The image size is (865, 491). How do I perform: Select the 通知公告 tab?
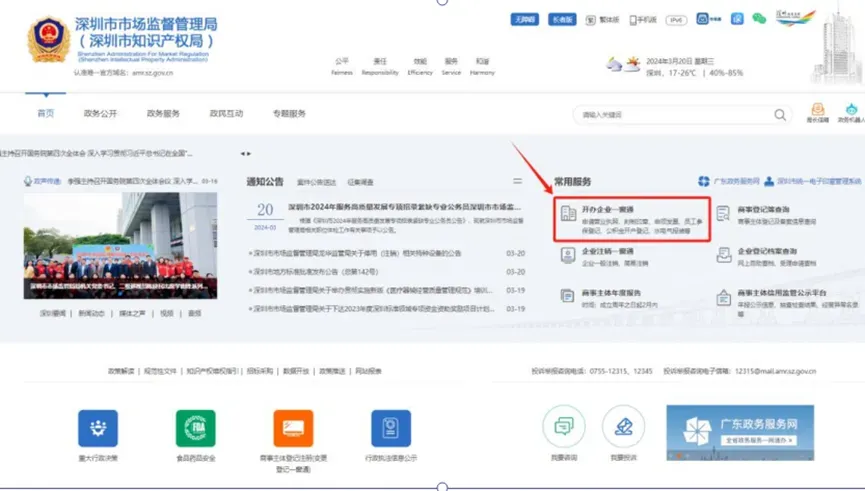click(265, 182)
